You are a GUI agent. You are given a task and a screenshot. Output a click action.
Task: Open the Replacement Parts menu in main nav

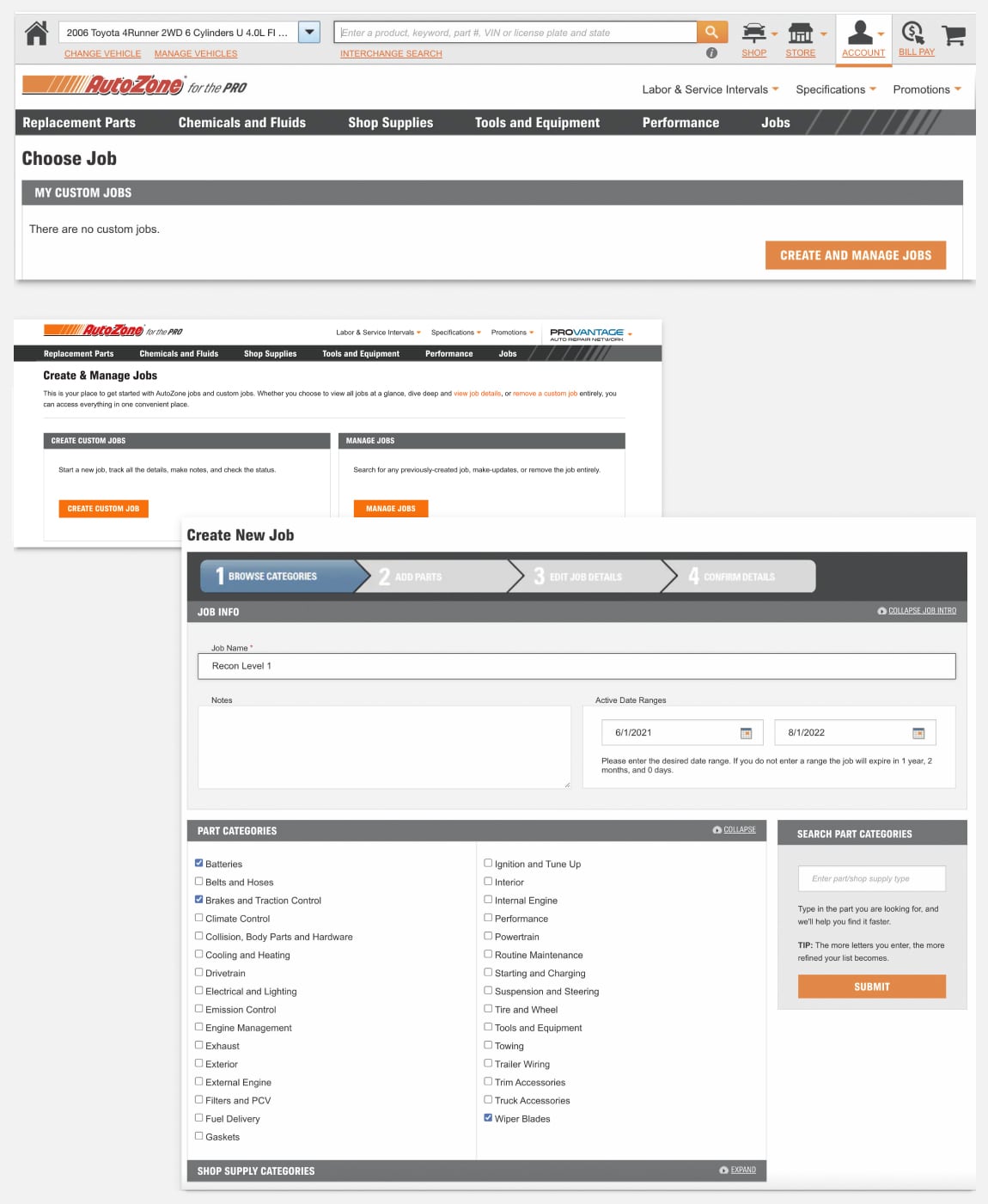coord(79,123)
